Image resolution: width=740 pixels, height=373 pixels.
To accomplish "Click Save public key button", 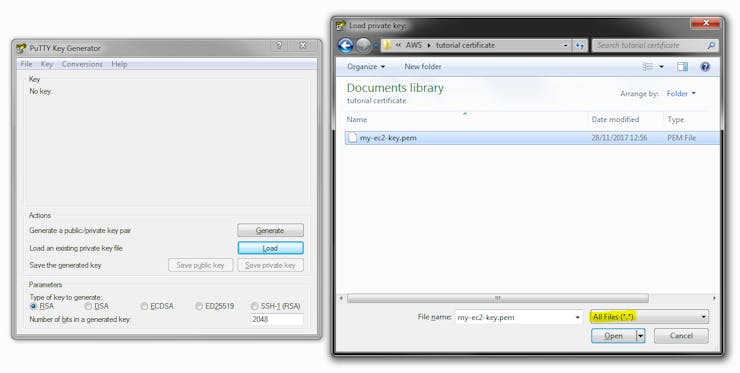I will point(201,265).
